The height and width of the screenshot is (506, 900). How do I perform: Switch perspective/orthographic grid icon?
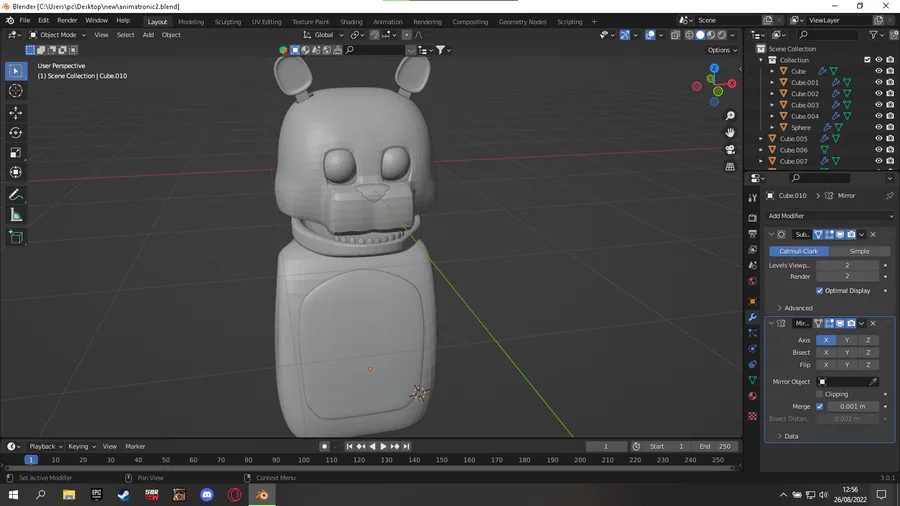[730, 167]
